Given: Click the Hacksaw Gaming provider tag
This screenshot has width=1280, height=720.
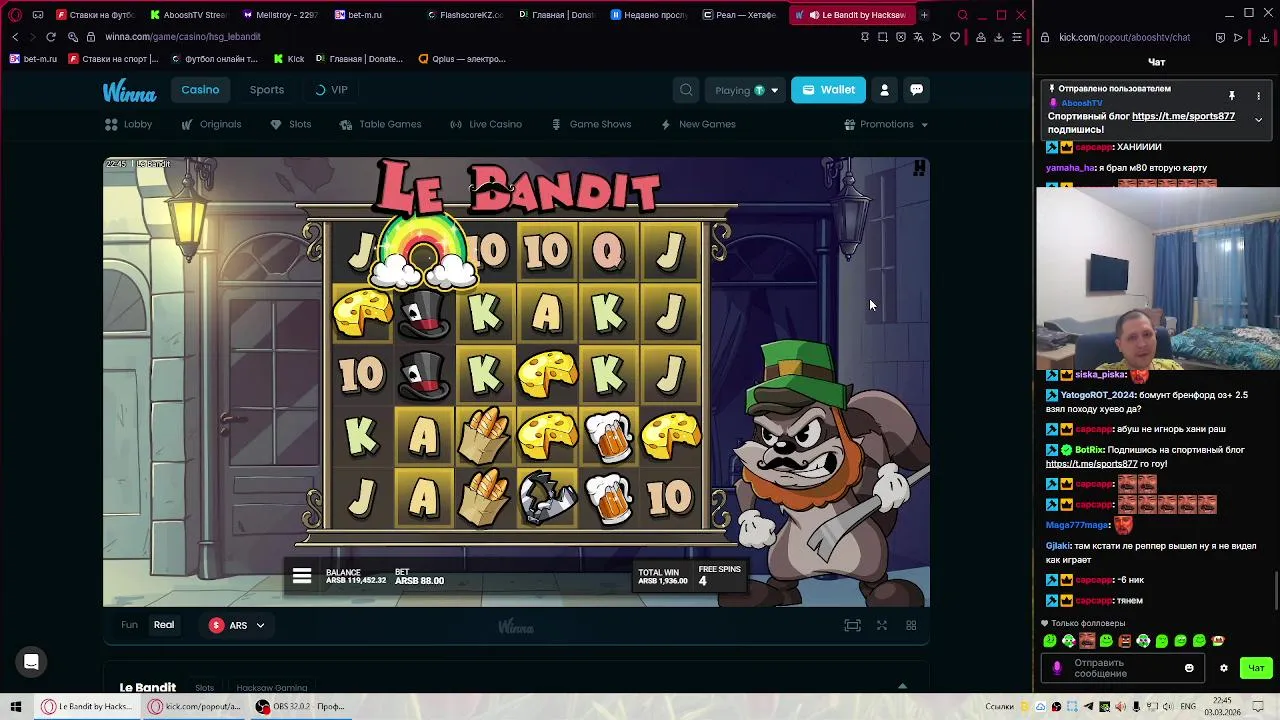Looking at the screenshot, I should (271, 688).
